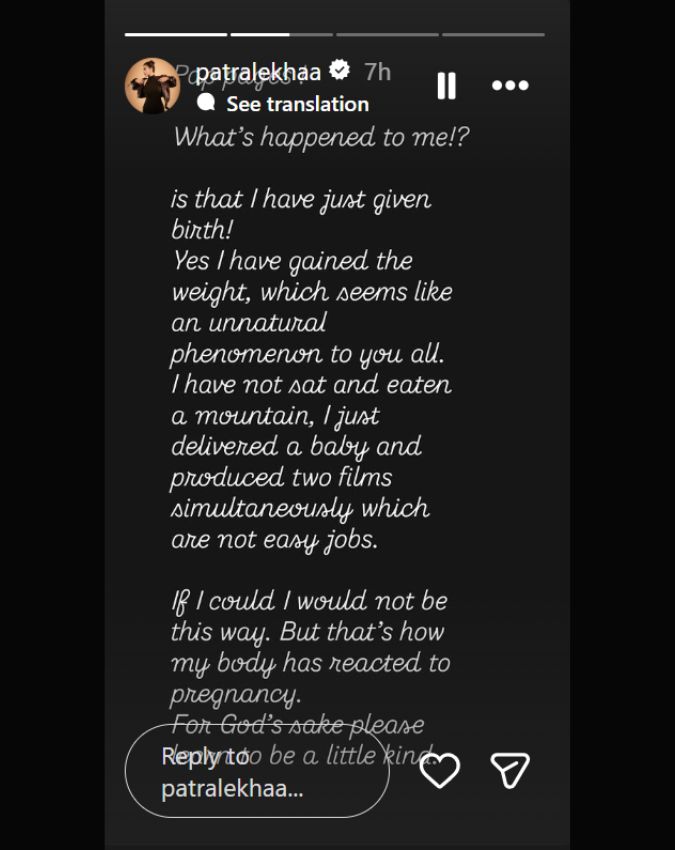Pause the story playback
Viewport: 675px width, 850px height.
[x=447, y=86]
